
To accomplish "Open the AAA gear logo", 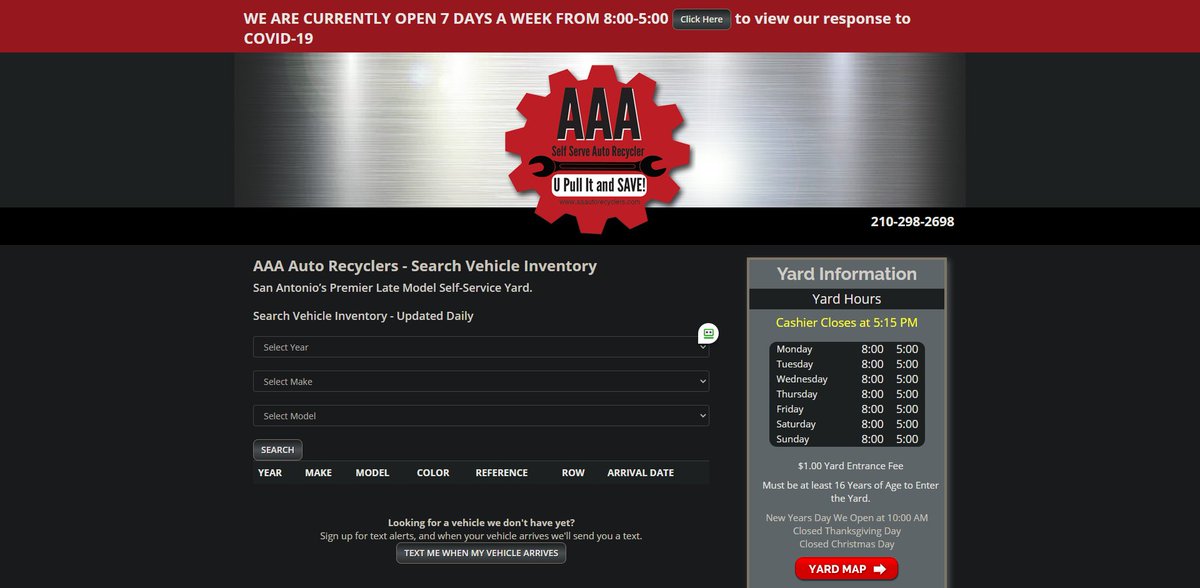I will click(599, 148).
